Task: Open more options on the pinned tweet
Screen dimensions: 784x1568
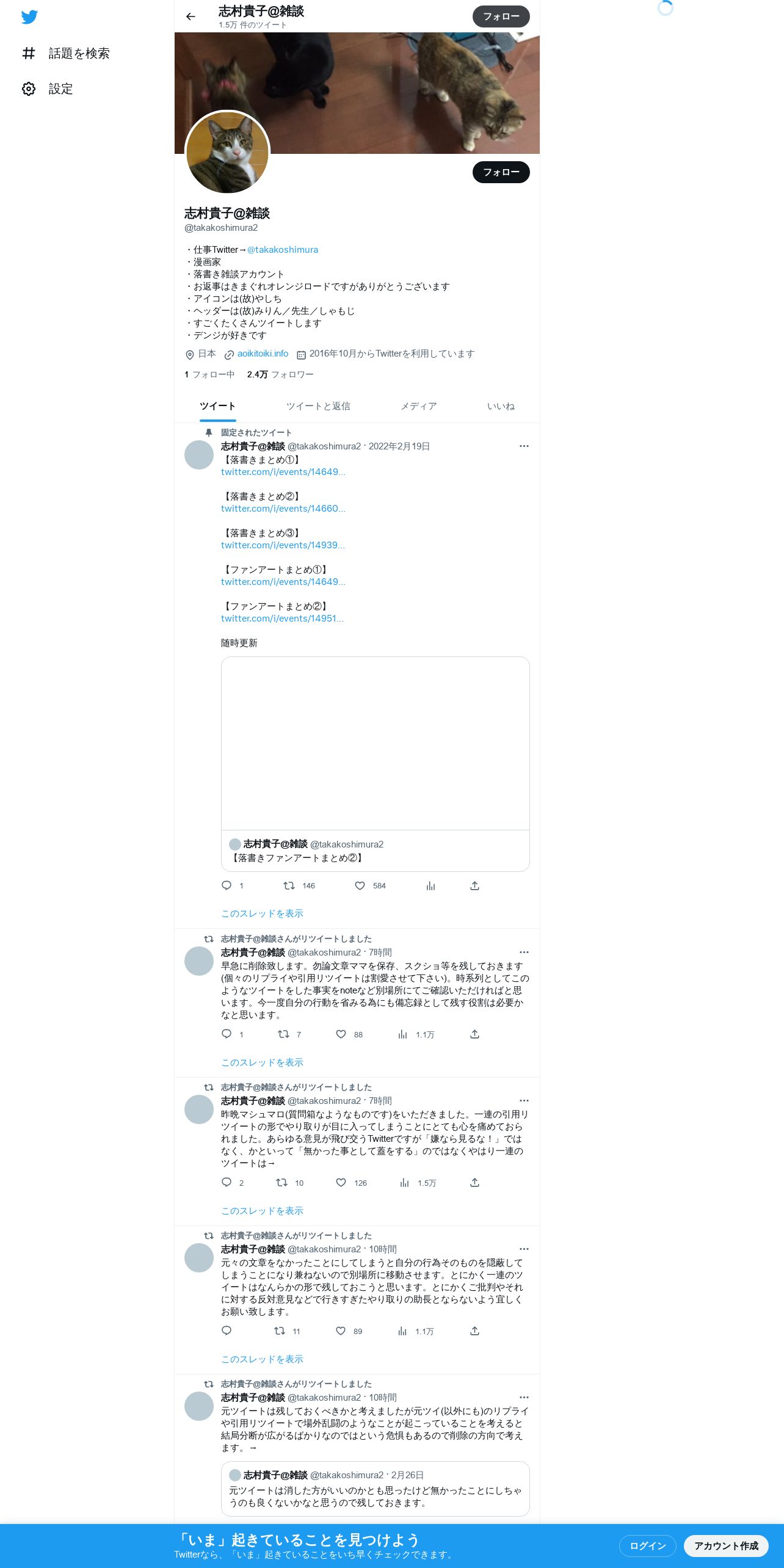Action: (524, 446)
